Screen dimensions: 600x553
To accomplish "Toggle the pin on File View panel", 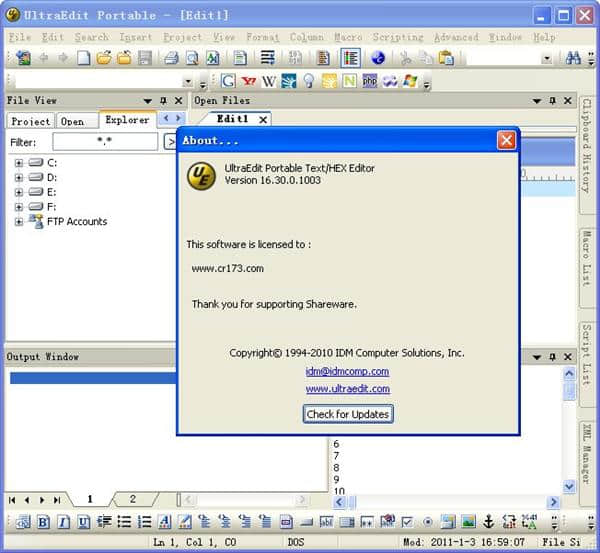I will point(163,101).
